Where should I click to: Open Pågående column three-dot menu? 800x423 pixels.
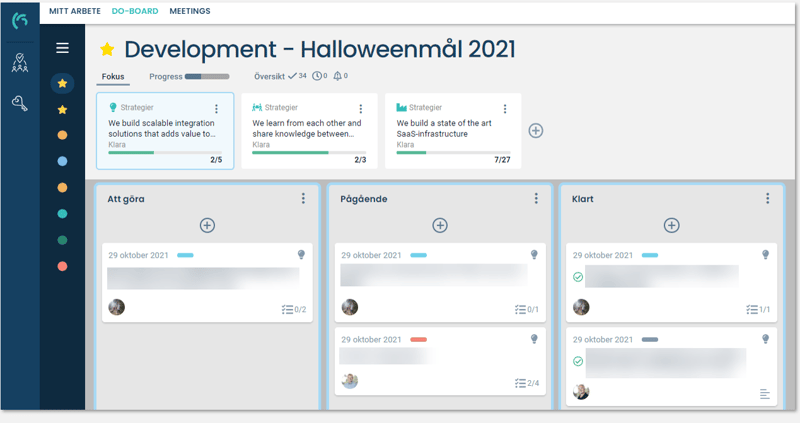tap(536, 199)
